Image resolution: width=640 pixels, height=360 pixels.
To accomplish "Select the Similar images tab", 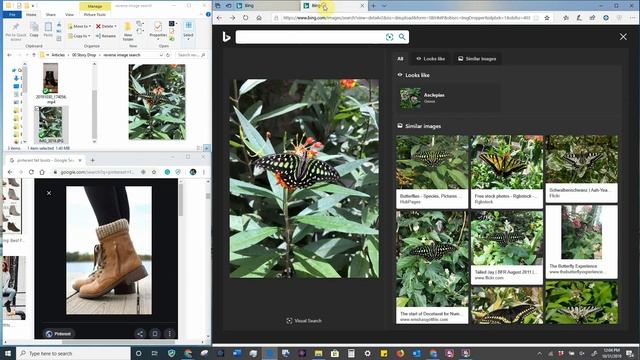I will (x=477, y=59).
